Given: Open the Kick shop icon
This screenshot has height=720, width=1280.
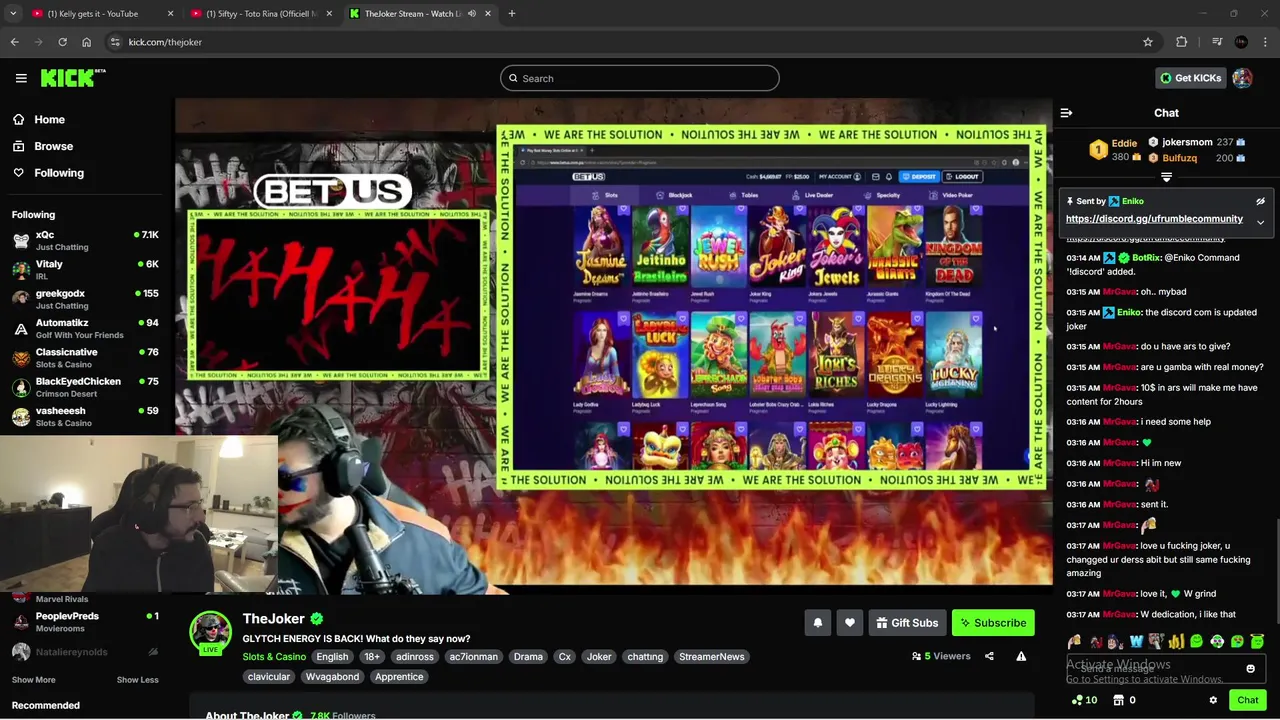Looking at the screenshot, I should [x=1119, y=700].
